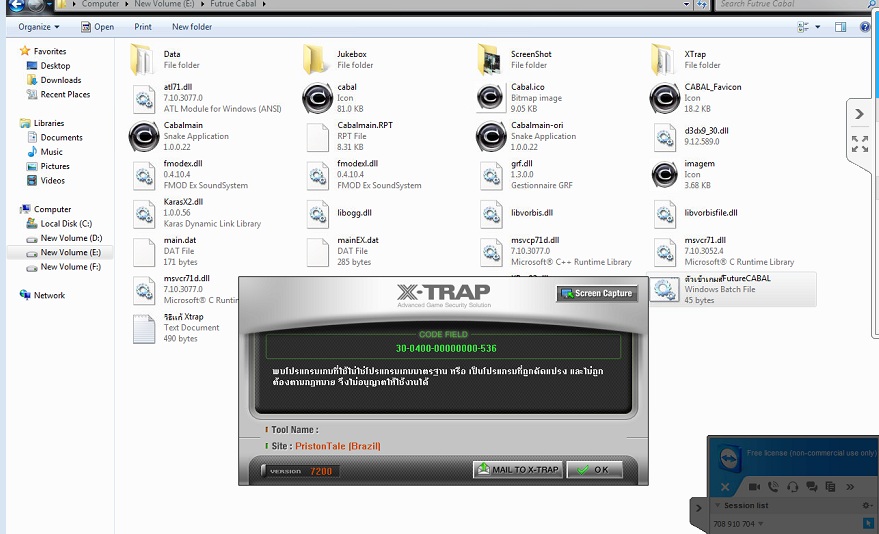Image resolution: width=879 pixels, height=534 pixels.
Task: Select the d3dx9_30.dll file icon
Action: [x=665, y=137]
